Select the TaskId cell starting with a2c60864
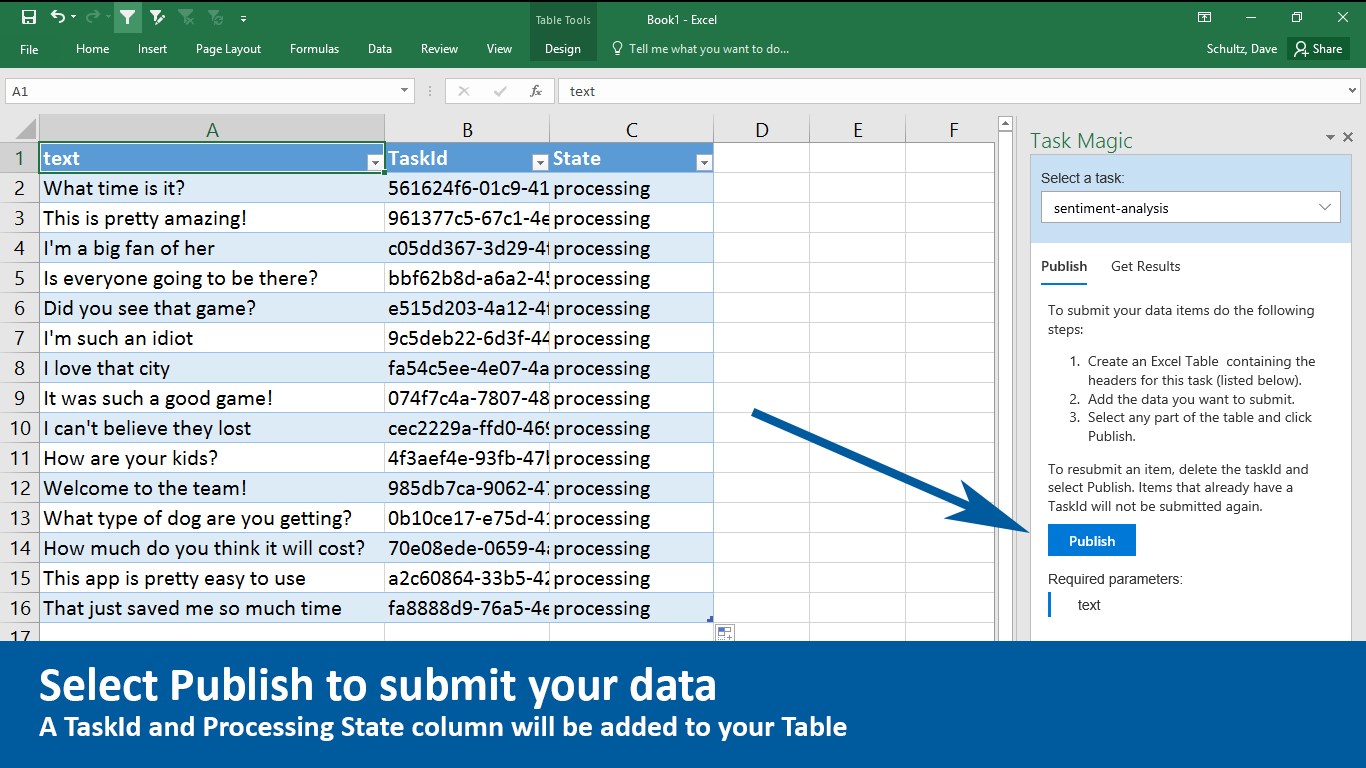The height and width of the screenshot is (768, 1366). tap(467, 578)
